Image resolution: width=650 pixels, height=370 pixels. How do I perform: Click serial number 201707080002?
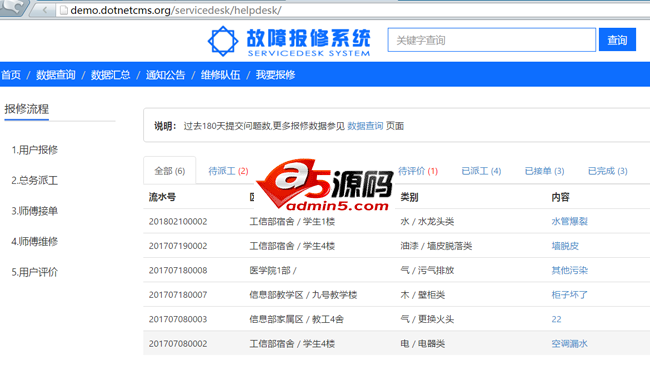coord(178,343)
